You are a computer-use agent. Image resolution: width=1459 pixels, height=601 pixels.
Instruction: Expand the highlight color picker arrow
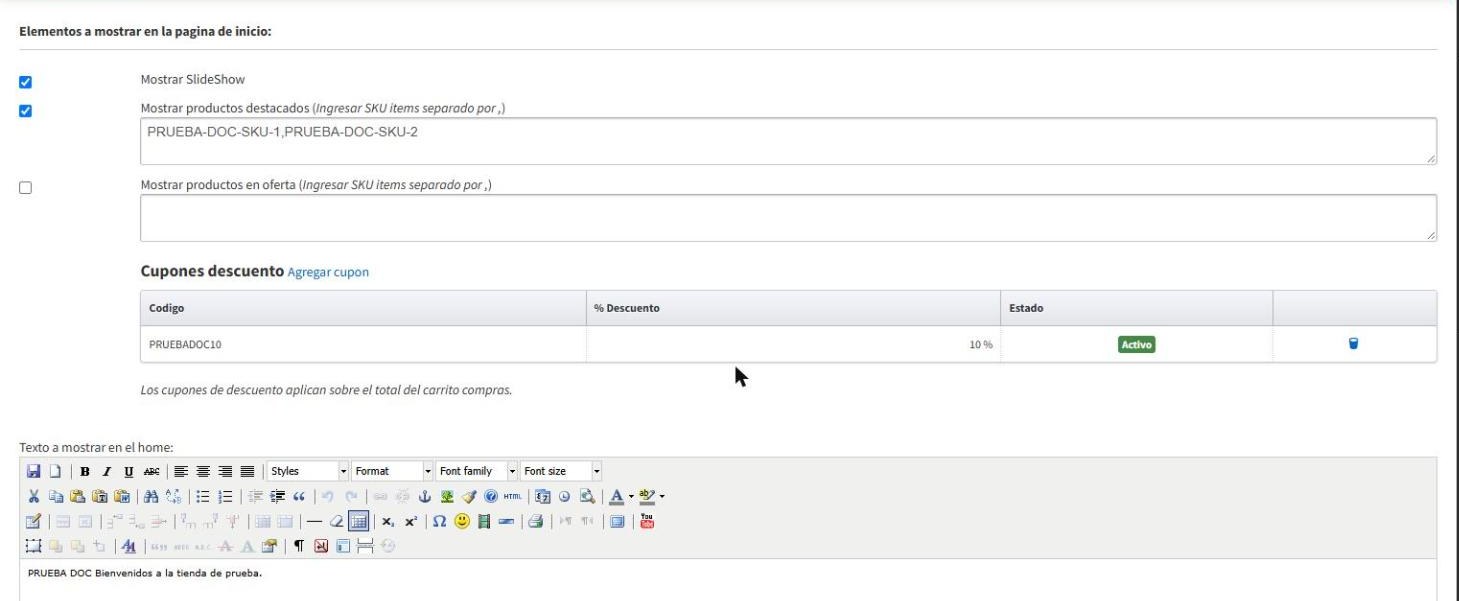click(x=661, y=496)
